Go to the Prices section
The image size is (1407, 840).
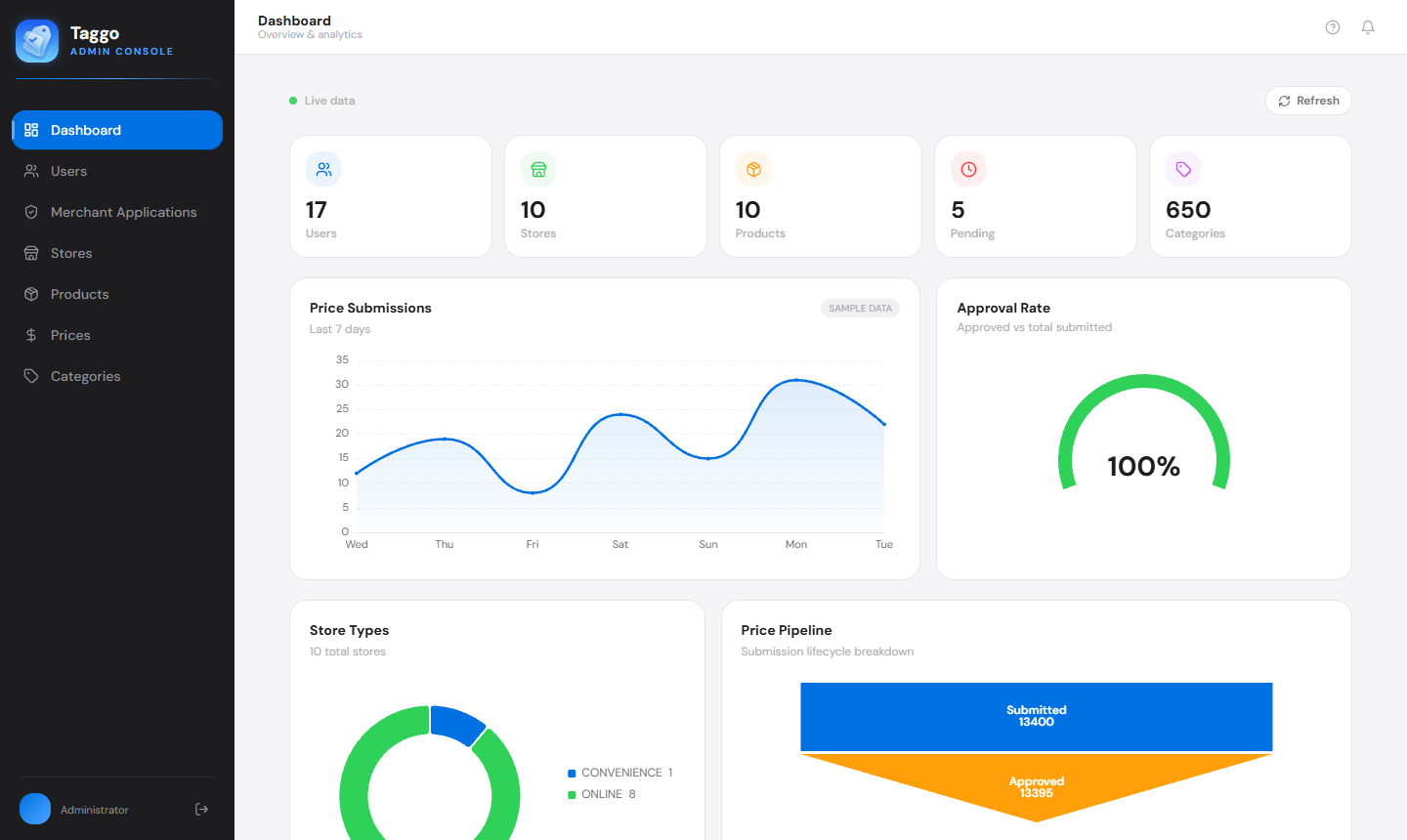pos(117,335)
